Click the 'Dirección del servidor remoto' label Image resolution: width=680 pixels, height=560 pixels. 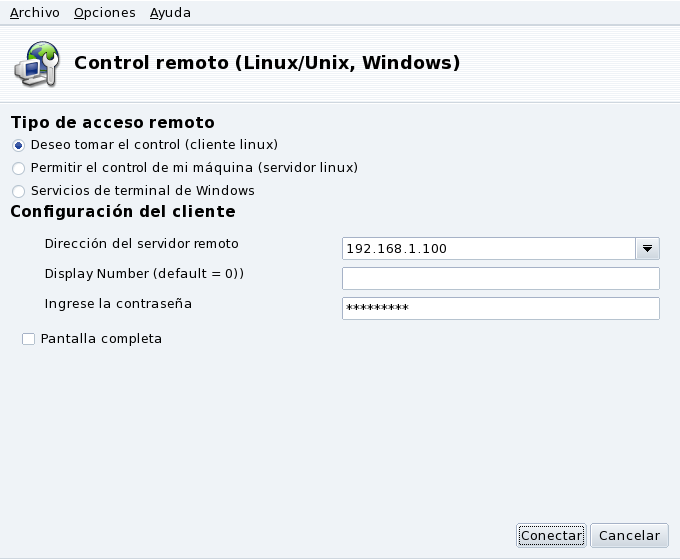pyautogui.click(x=141, y=243)
